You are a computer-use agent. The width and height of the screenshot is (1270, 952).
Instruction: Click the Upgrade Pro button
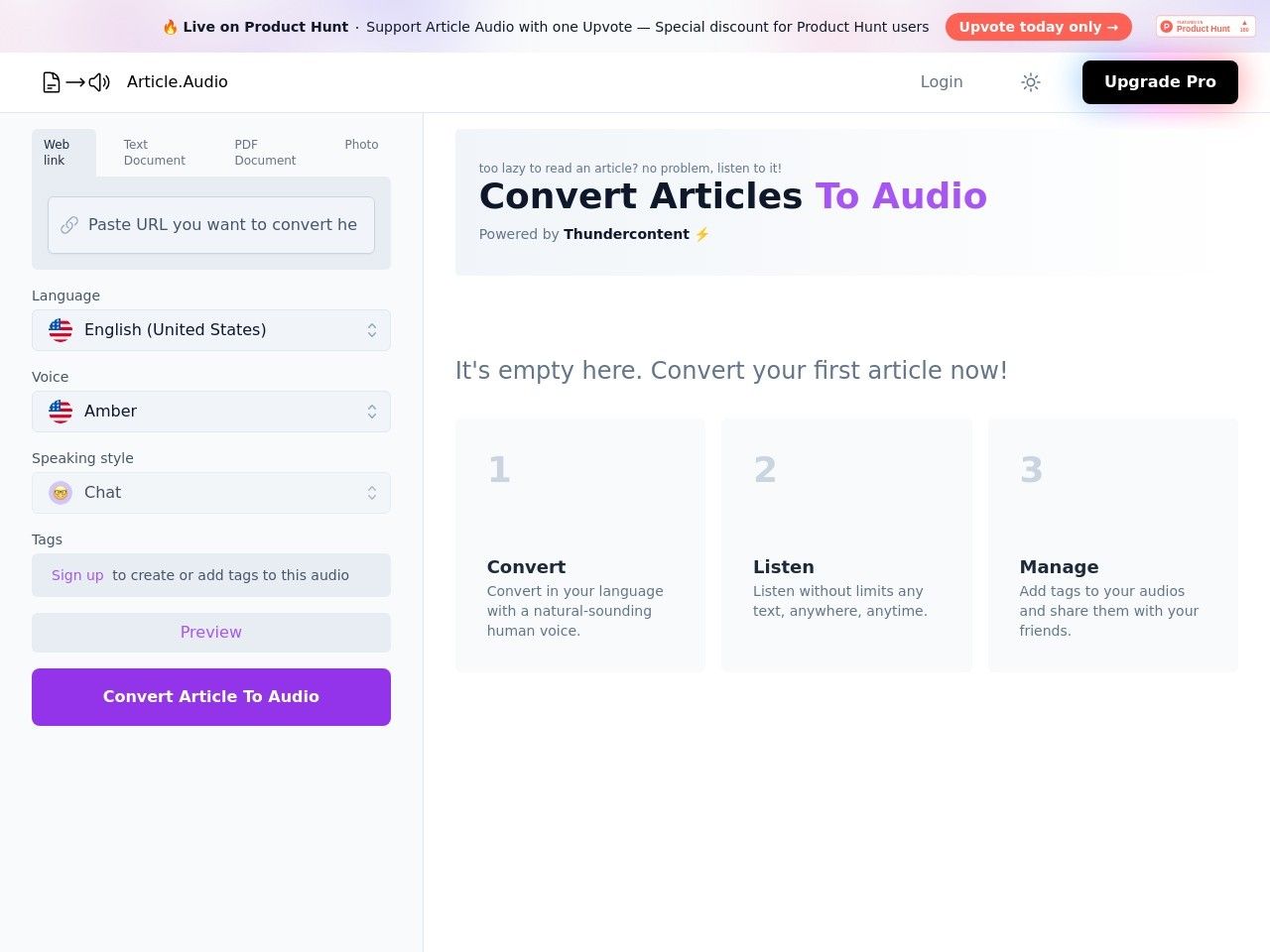pyautogui.click(x=1160, y=82)
